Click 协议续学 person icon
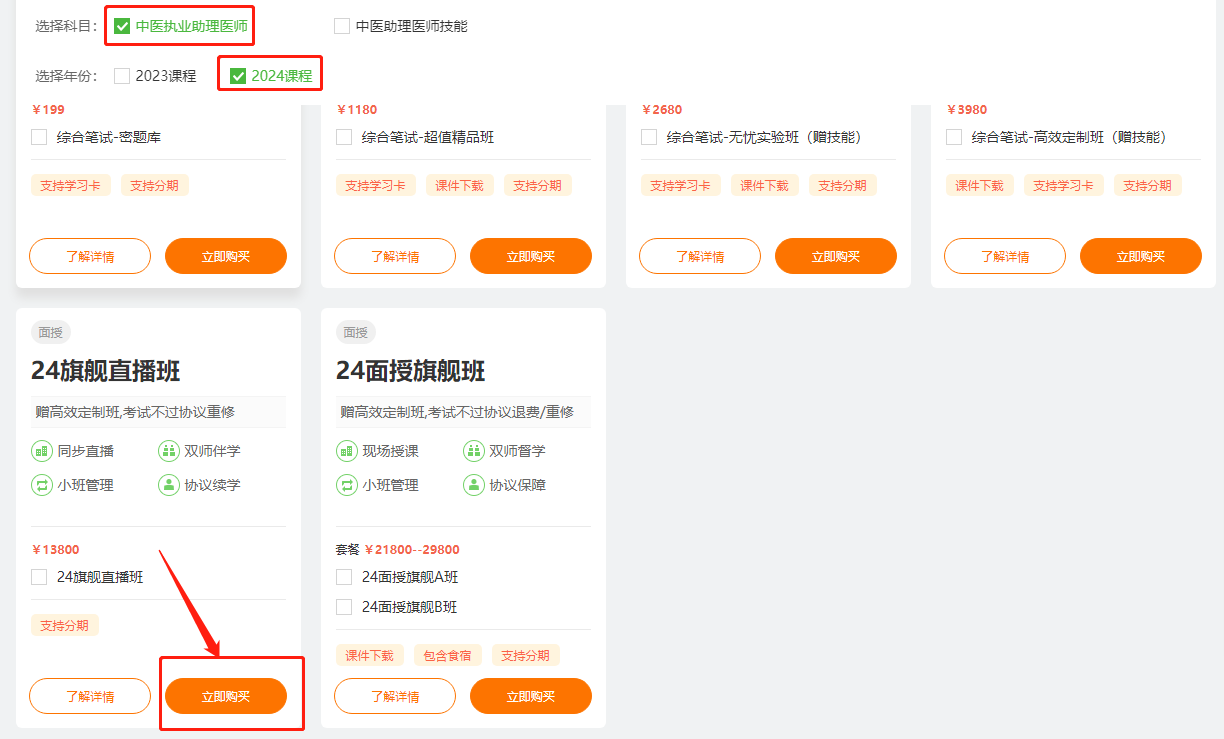 point(168,485)
